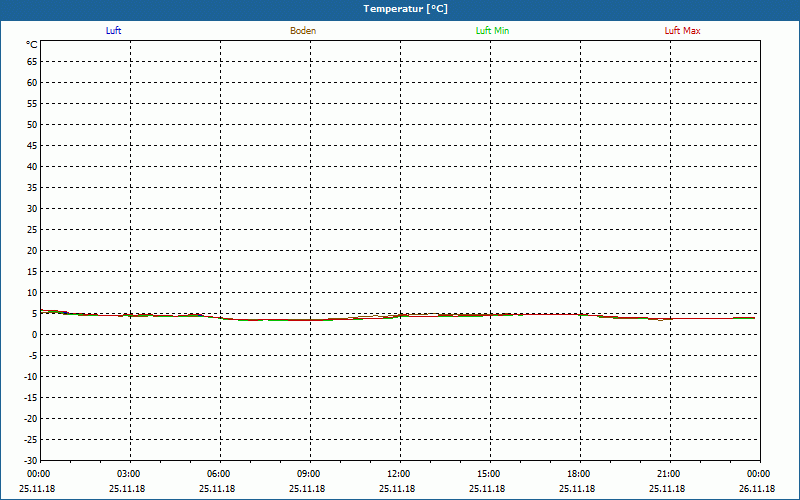This screenshot has width=800, height=500.
Task: Click the -15 value on temperature axis
Action: (31, 397)
